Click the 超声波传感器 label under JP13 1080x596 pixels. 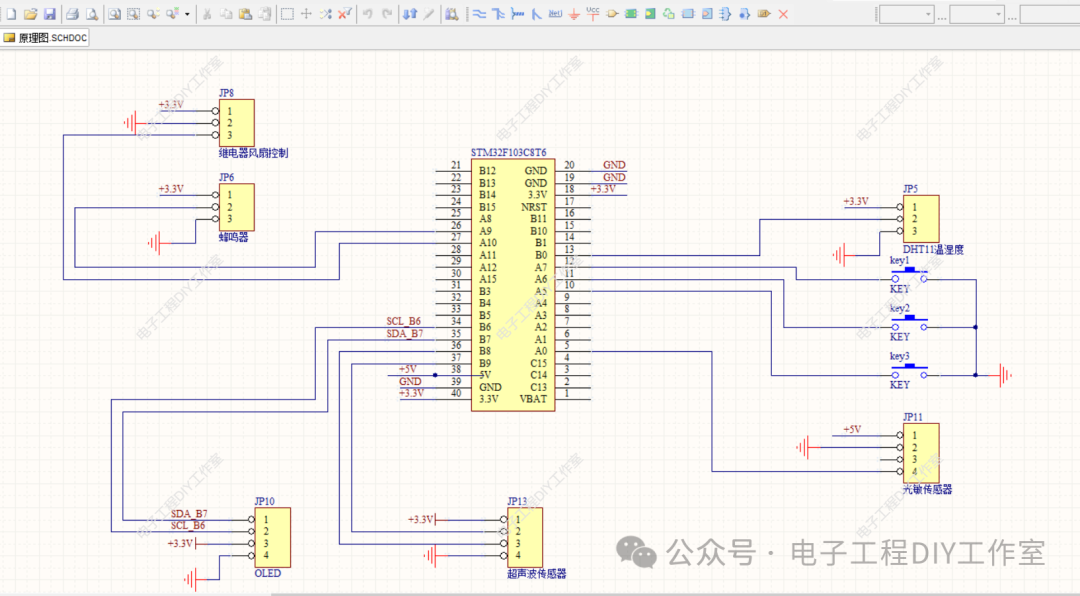(x=537, y=573)
